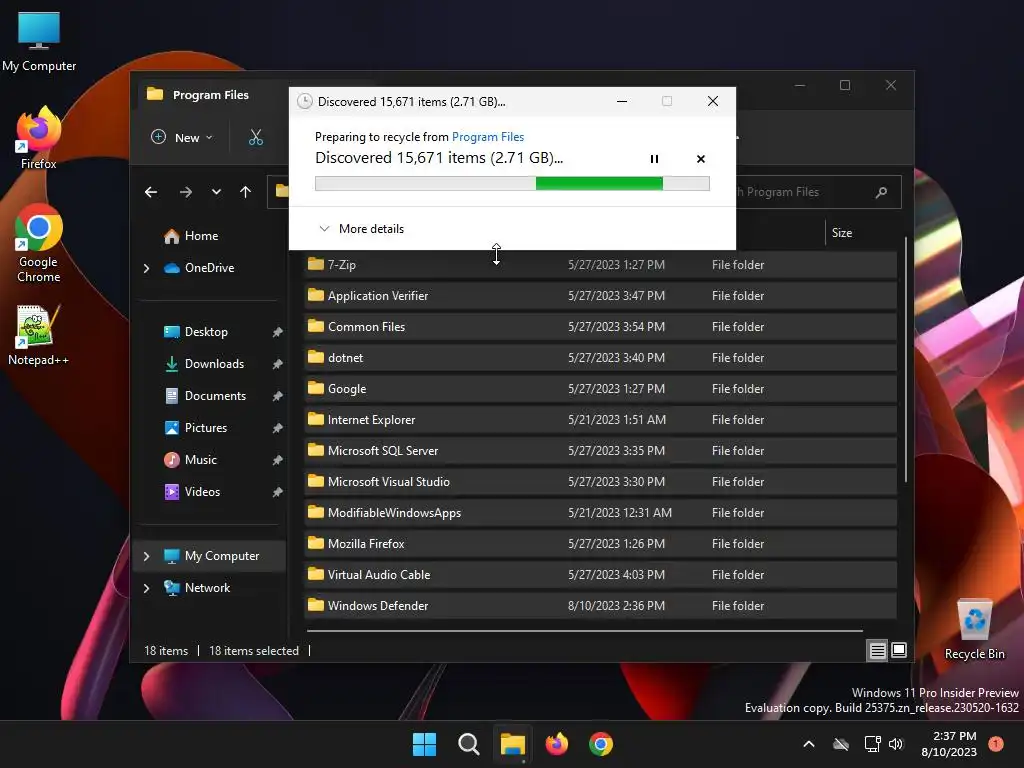Image resolution: width=1024 pixels, height=768 pixels.
Task: Go forward with the right arrow button
Action: (185, 192)
